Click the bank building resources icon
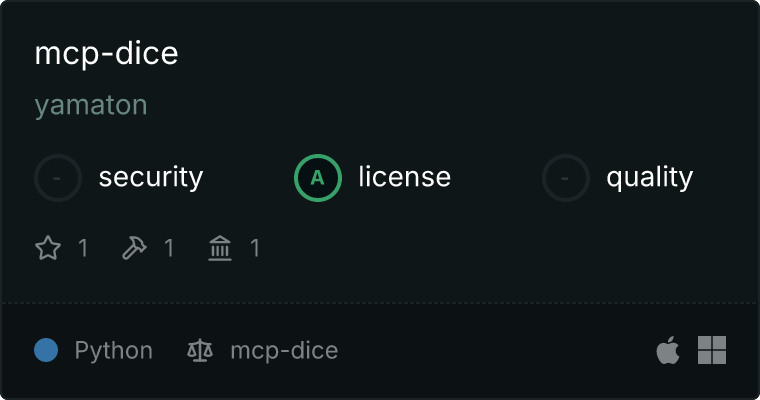This screenshot has height=400, width=760. [x=220, y=248]
